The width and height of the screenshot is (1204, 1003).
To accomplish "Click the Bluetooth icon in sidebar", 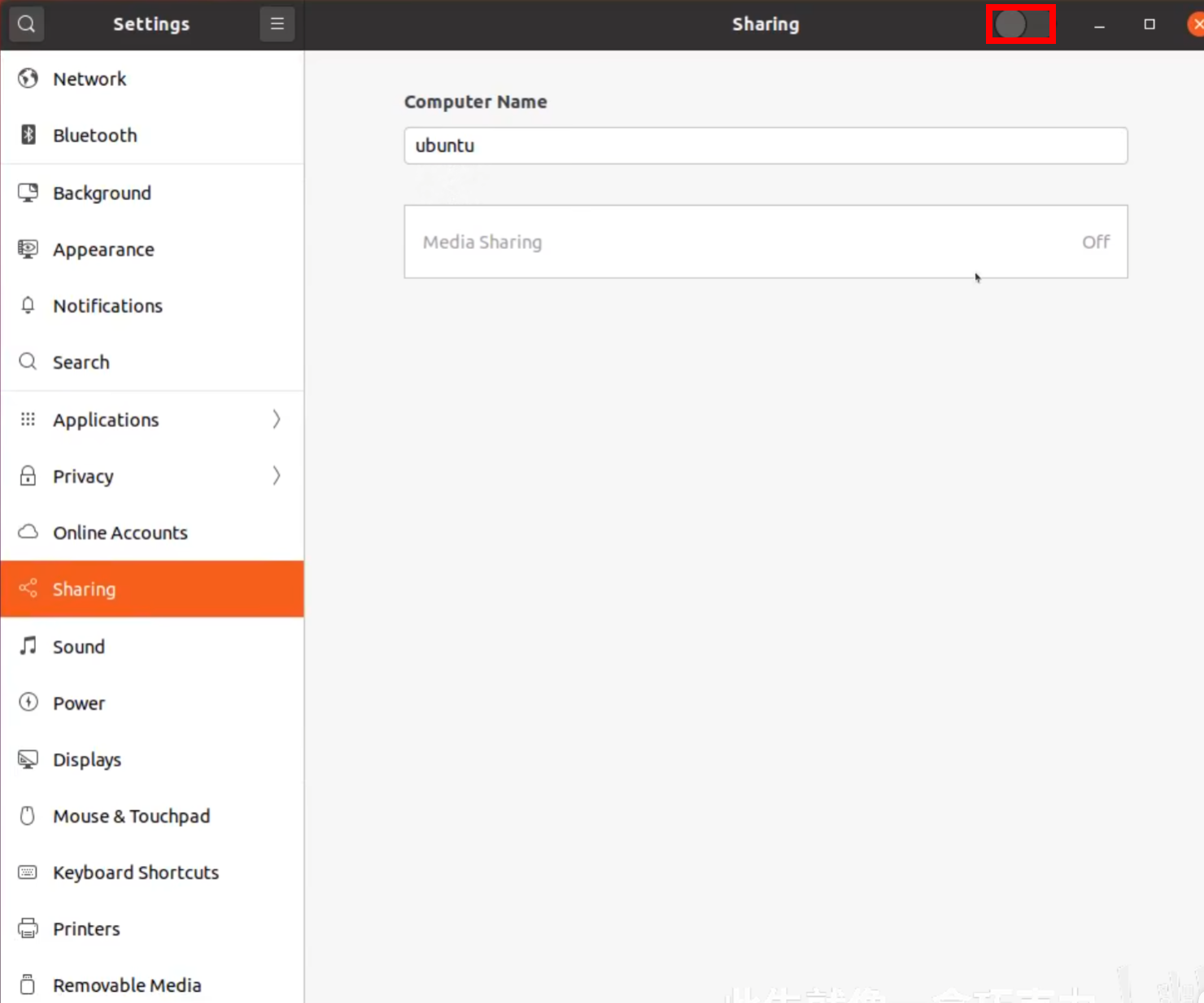I will pyautogui.click(x=28, y=134).
